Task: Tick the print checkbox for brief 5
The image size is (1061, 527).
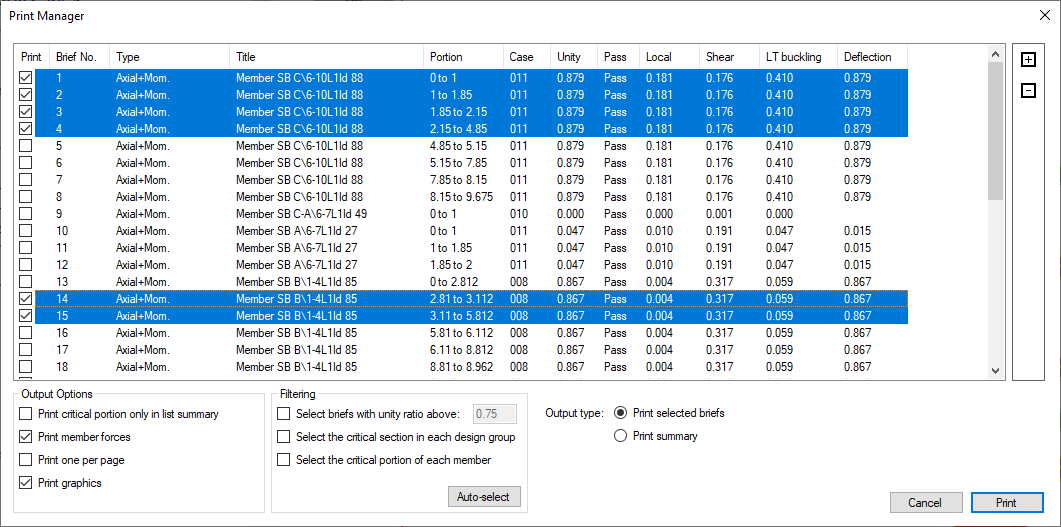Action: (26, 146)
